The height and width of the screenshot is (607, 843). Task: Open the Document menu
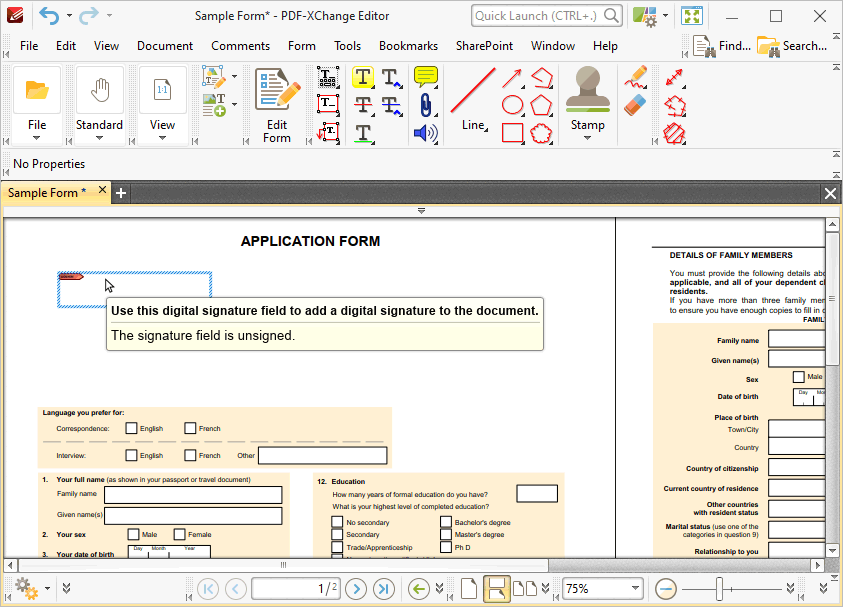pos(165,46)
